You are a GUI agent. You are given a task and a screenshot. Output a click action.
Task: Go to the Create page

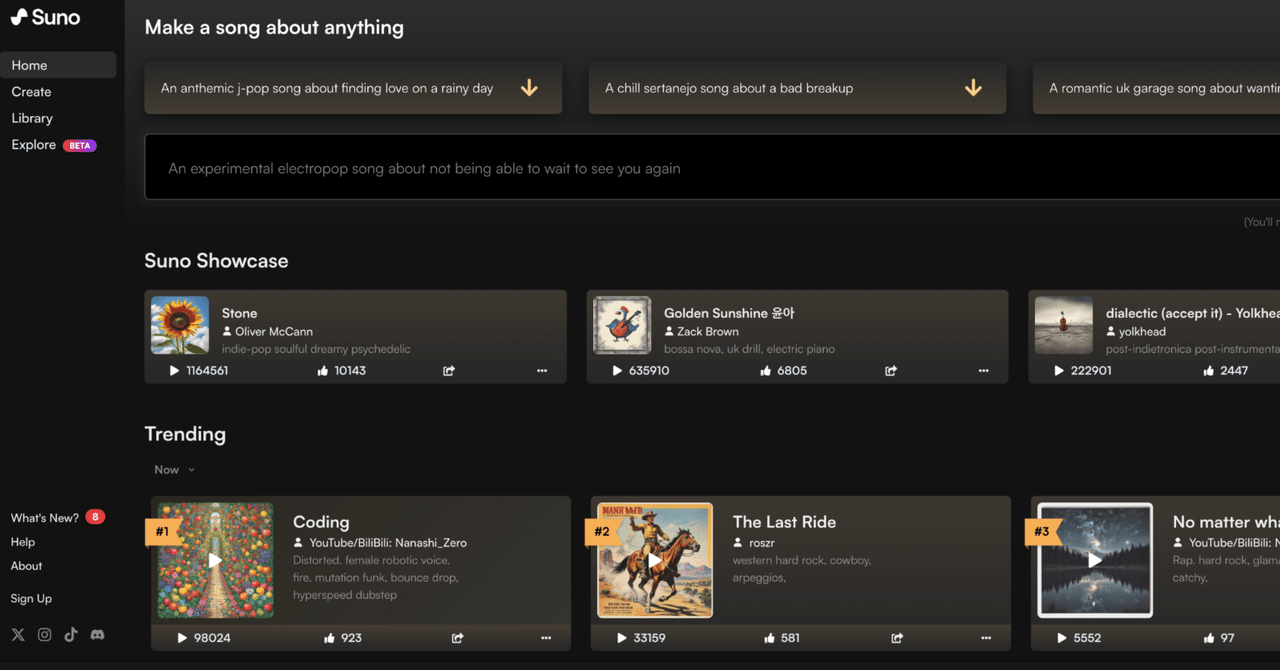[x=32, y=92]
